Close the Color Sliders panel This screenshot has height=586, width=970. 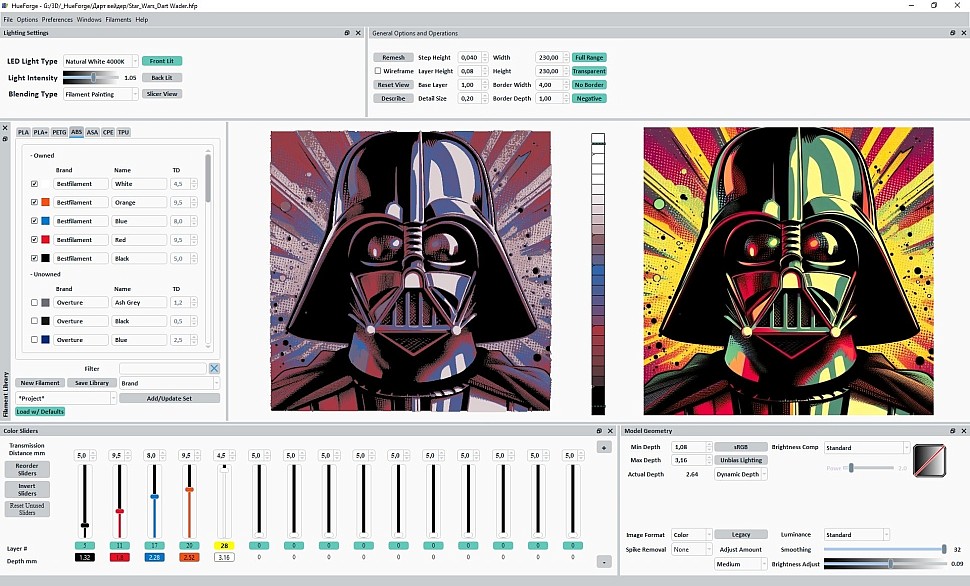tap(609, 431)
